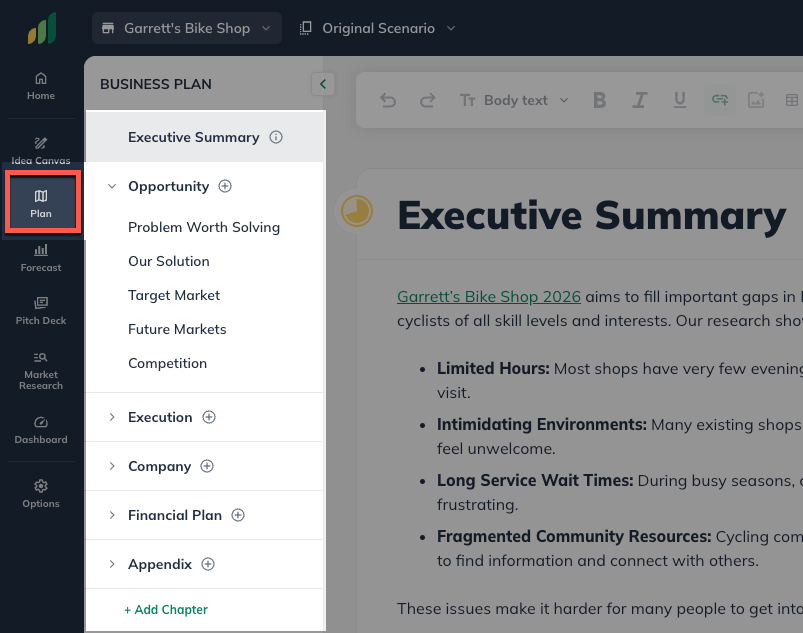Viewport: 803px width, 633px height.
Task: Toggle underline formatting
Action: point(680,100)
